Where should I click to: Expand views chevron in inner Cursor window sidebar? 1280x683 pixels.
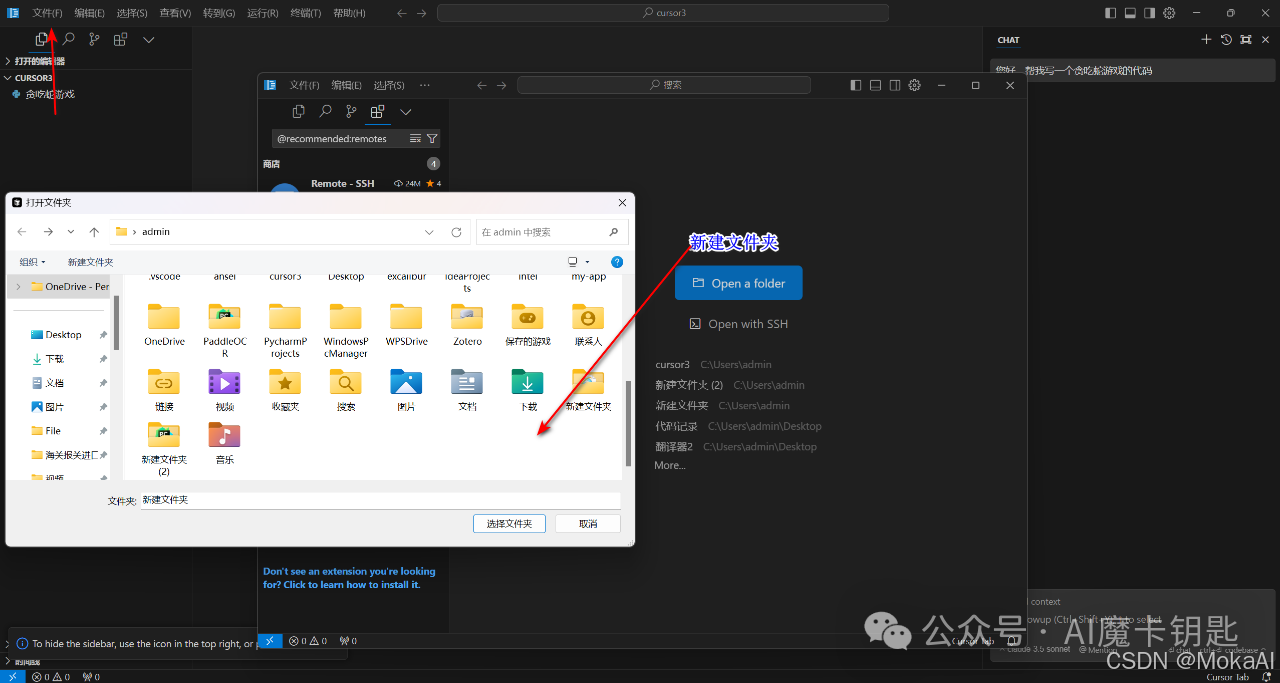[405, 112]
